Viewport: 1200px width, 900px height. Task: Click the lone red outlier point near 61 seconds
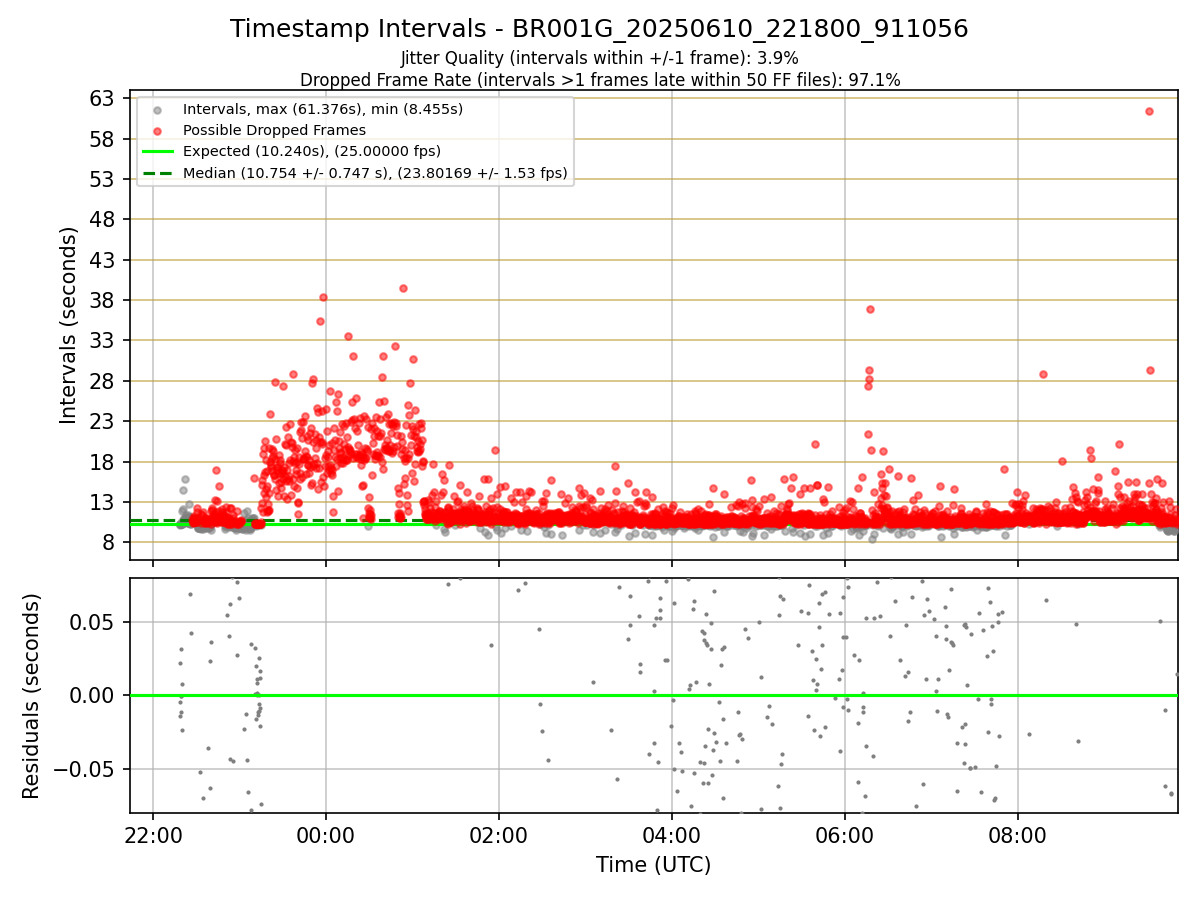[1149, 111]
